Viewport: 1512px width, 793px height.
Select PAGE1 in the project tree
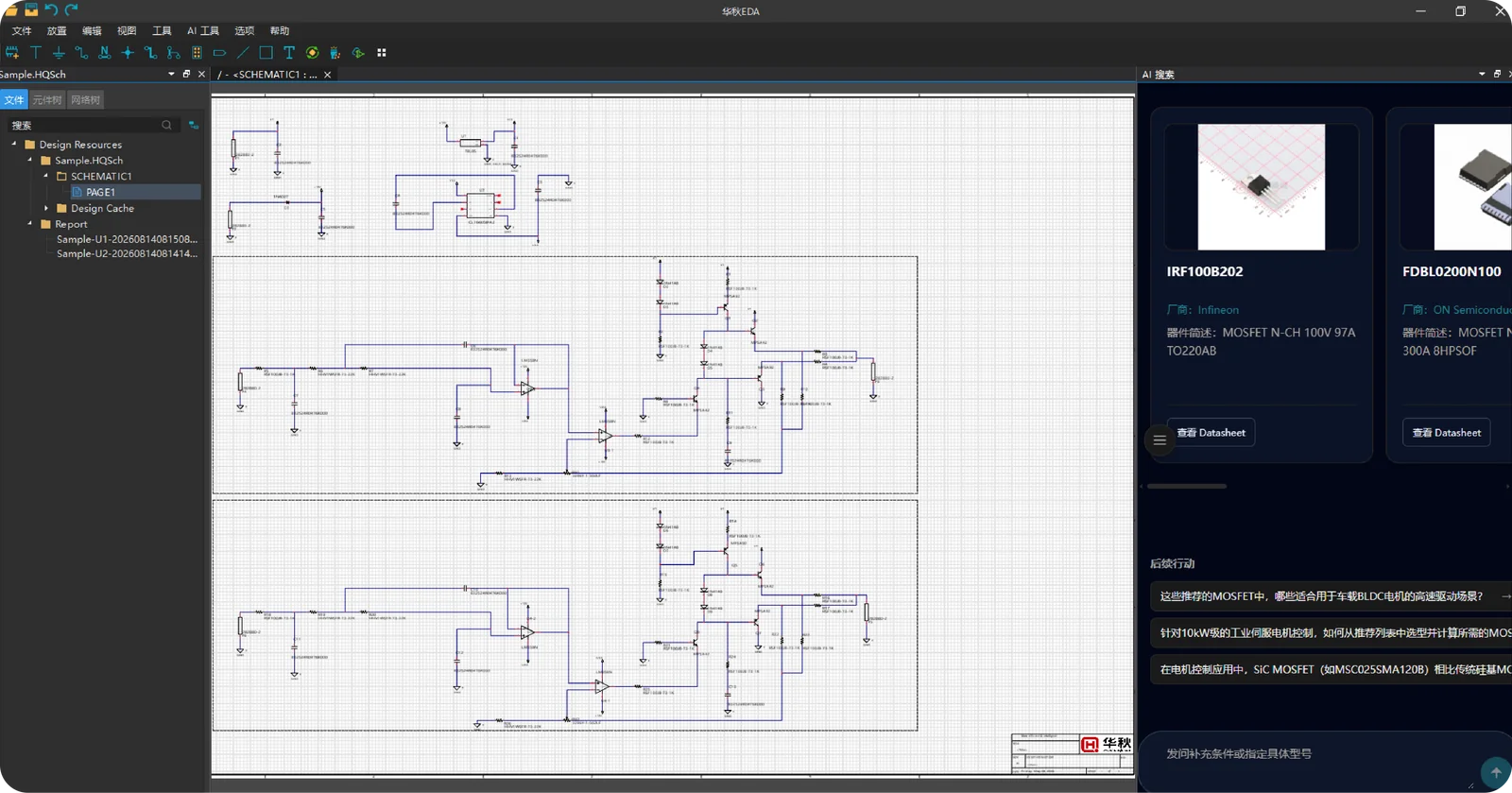pyautogui.click(x=135, y=192)
